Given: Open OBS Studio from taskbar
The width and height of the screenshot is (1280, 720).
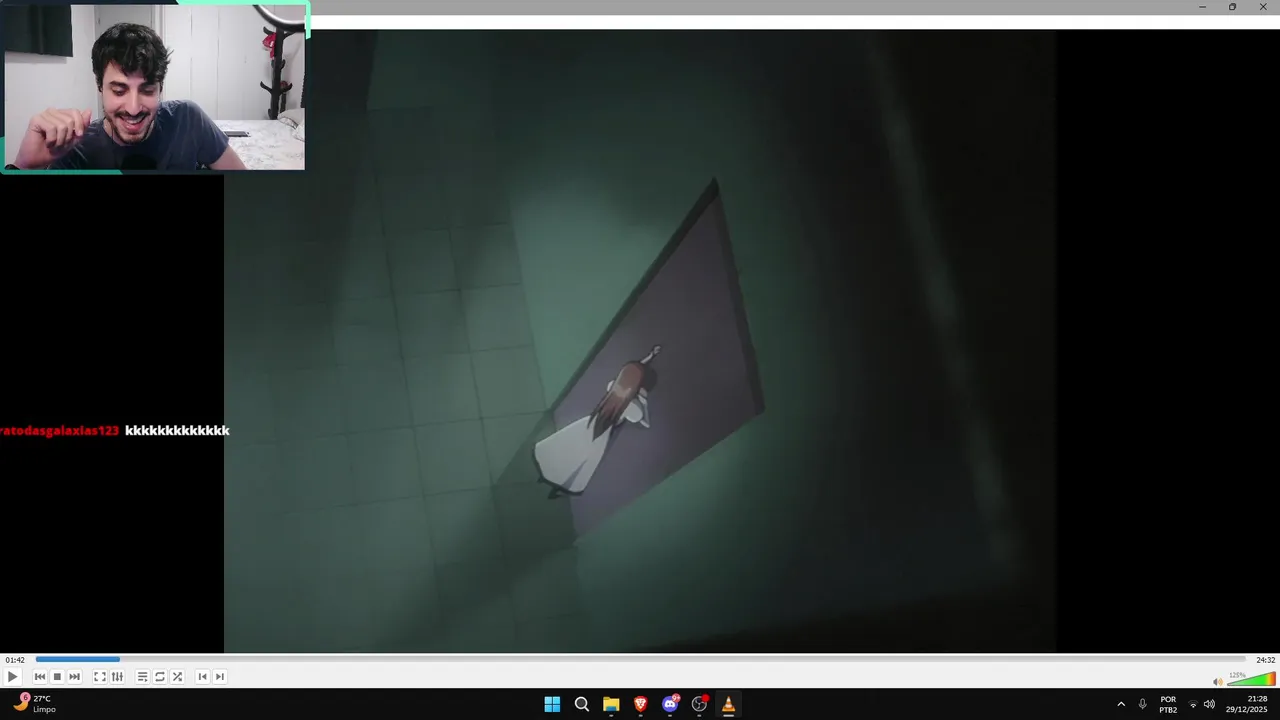Looking at the screenshot, I should (x=699, y=704).
